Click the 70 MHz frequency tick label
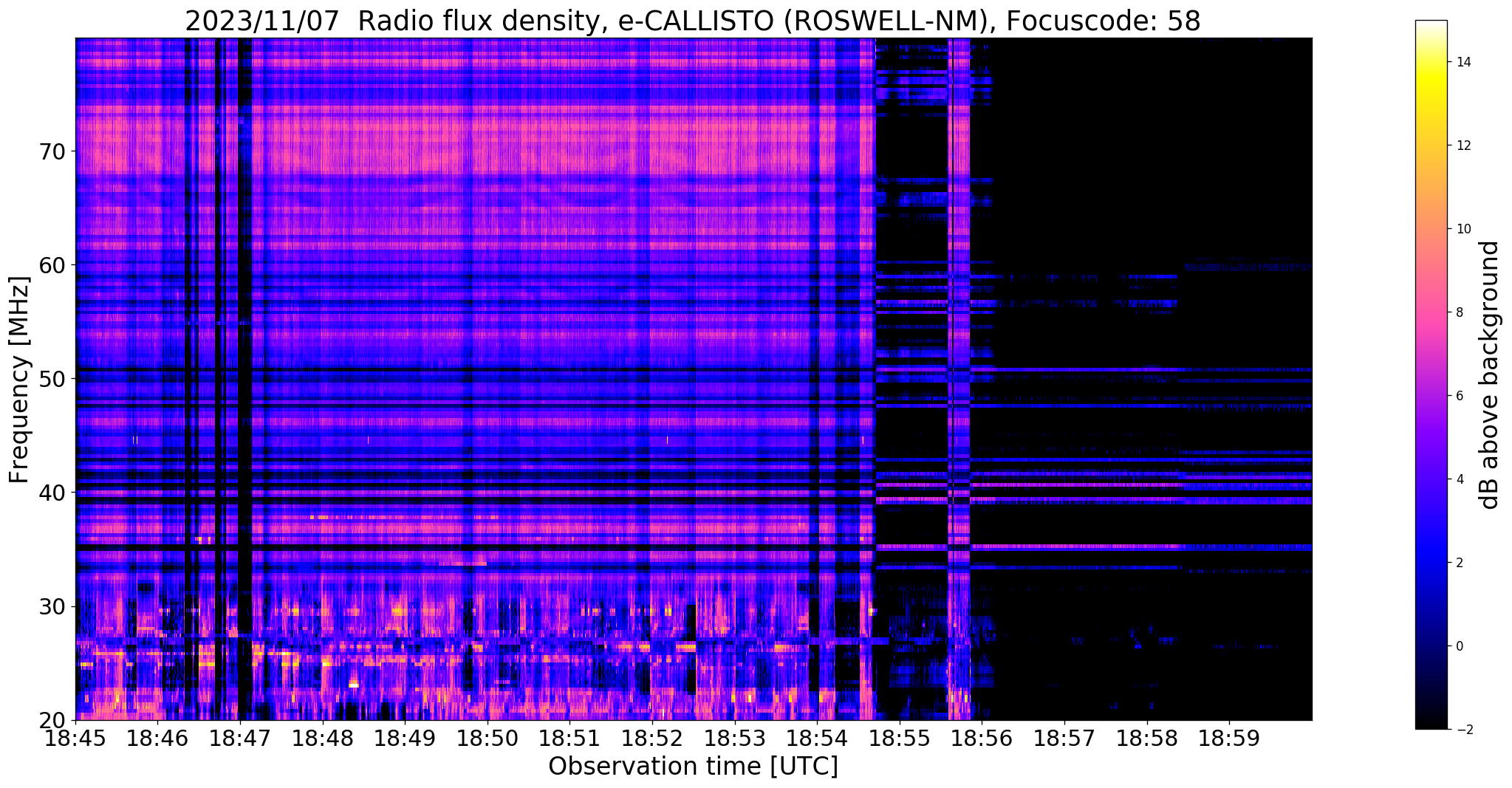The width and height of the screenshot is (1512, 788). [51, 151]
